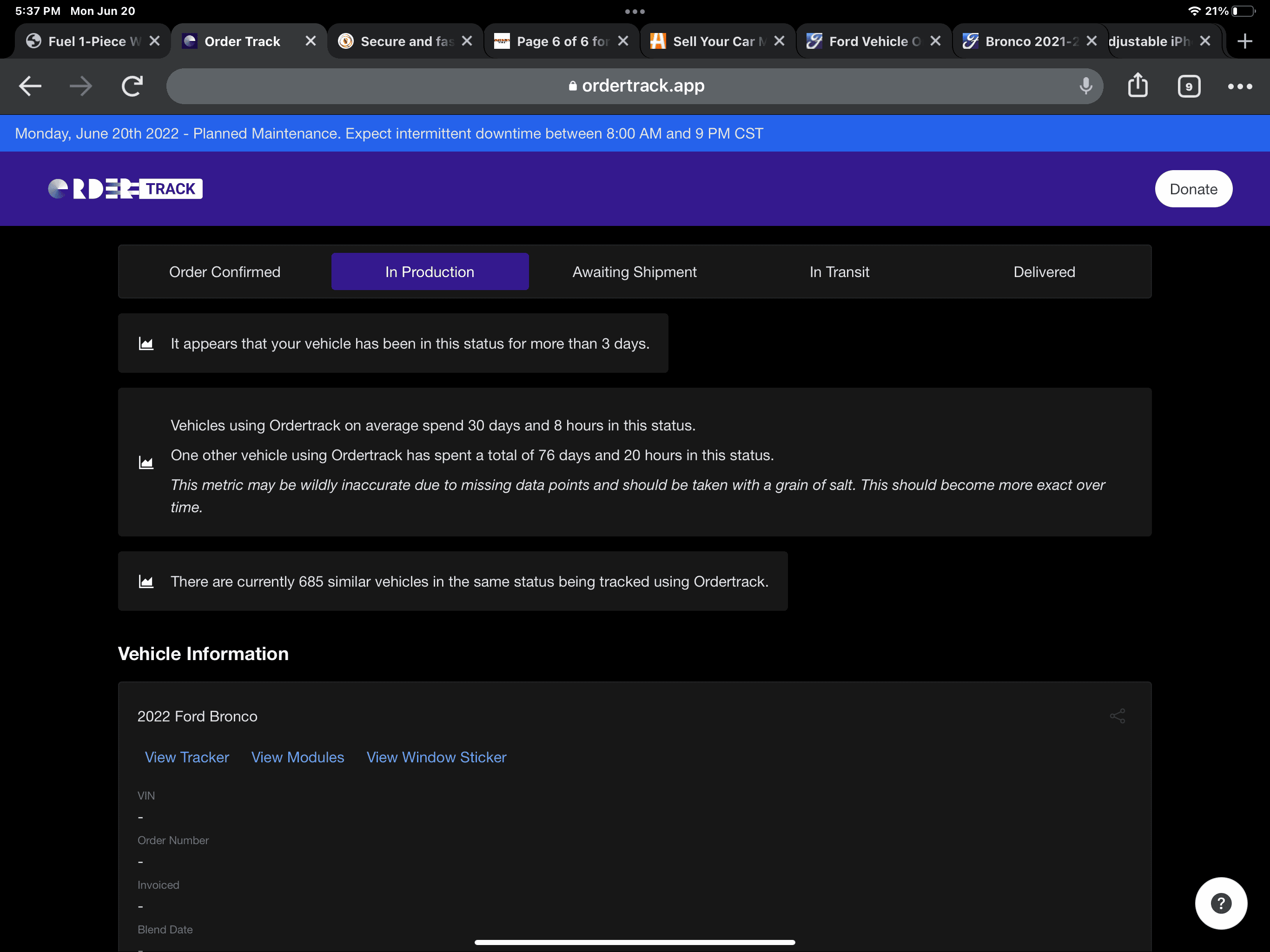Click the Blend Date field label
The width and height of the screenshot is (1270, 952).
coord(165,929)
